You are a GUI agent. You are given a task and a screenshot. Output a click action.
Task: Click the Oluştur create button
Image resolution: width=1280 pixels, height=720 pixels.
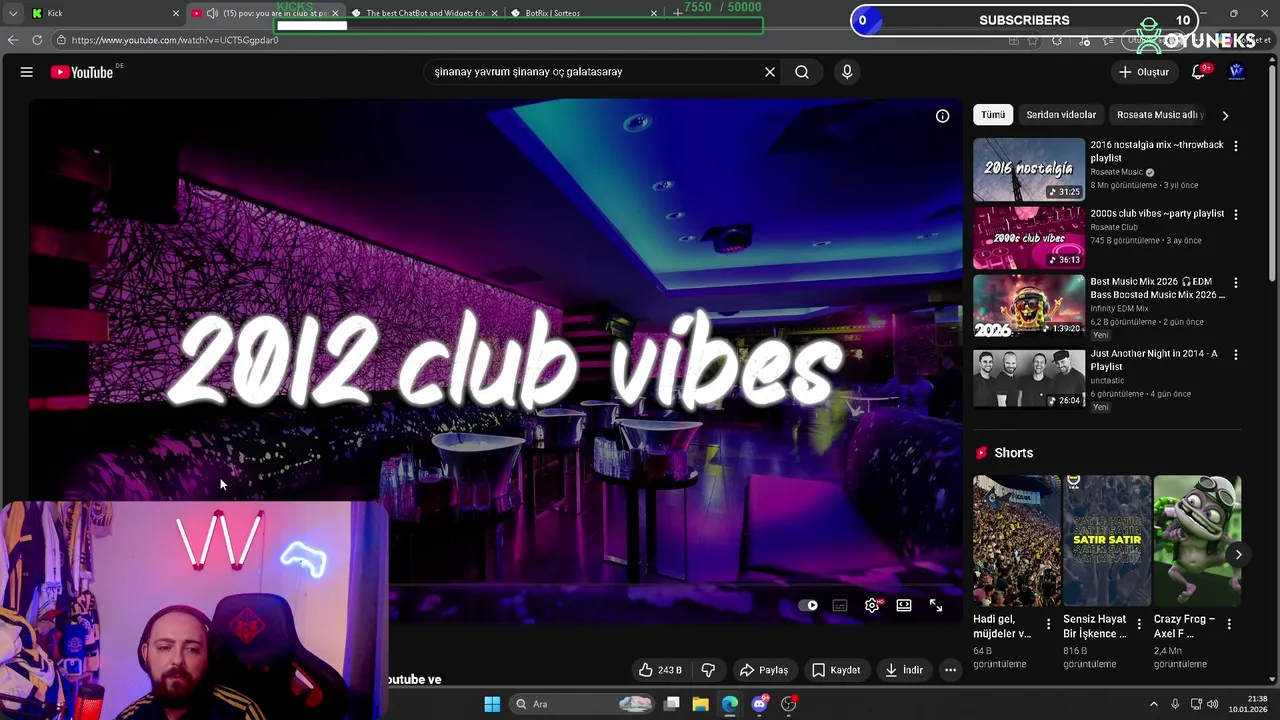tap(1144, 72)
